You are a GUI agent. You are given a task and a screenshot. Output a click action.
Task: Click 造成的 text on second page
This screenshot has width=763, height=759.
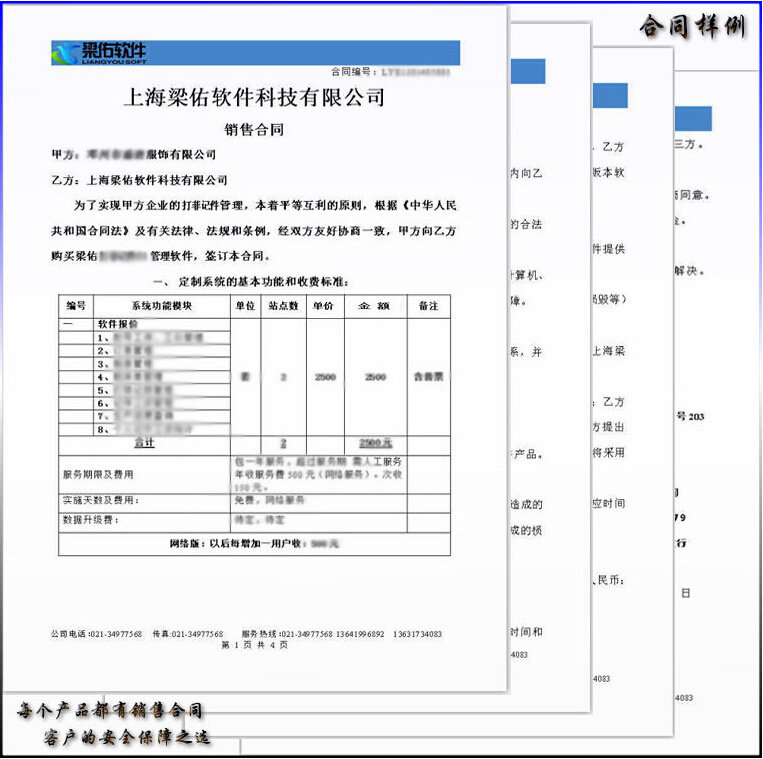point(526,505)
